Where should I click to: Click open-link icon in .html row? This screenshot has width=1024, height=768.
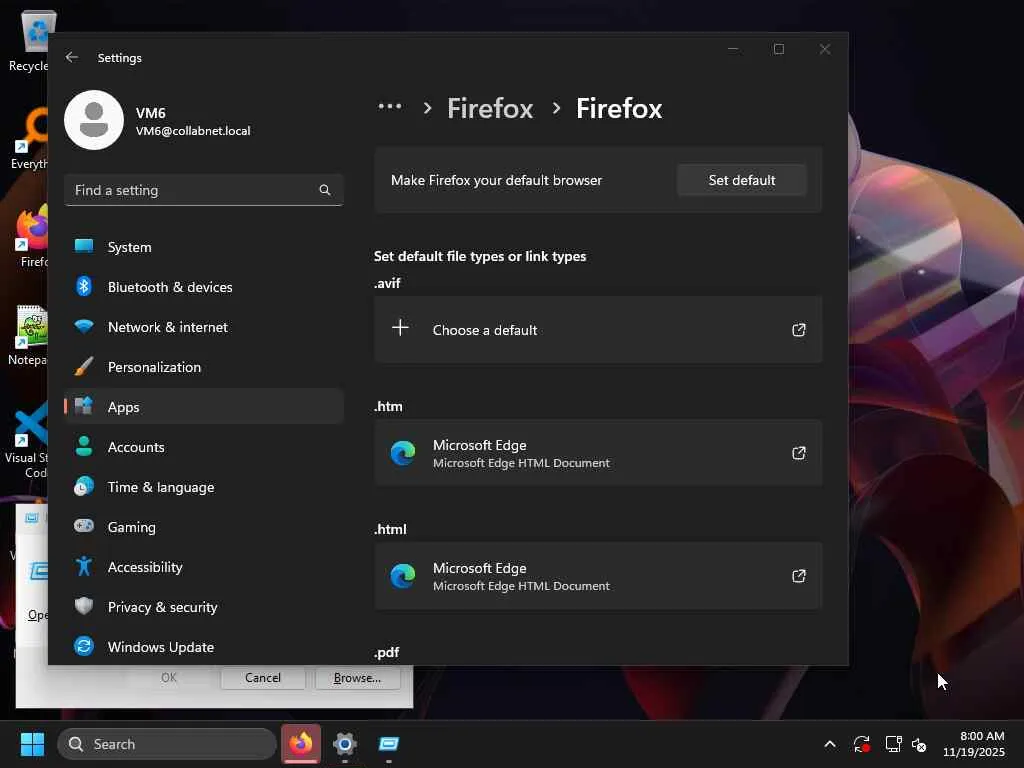(x=799, y=576)
